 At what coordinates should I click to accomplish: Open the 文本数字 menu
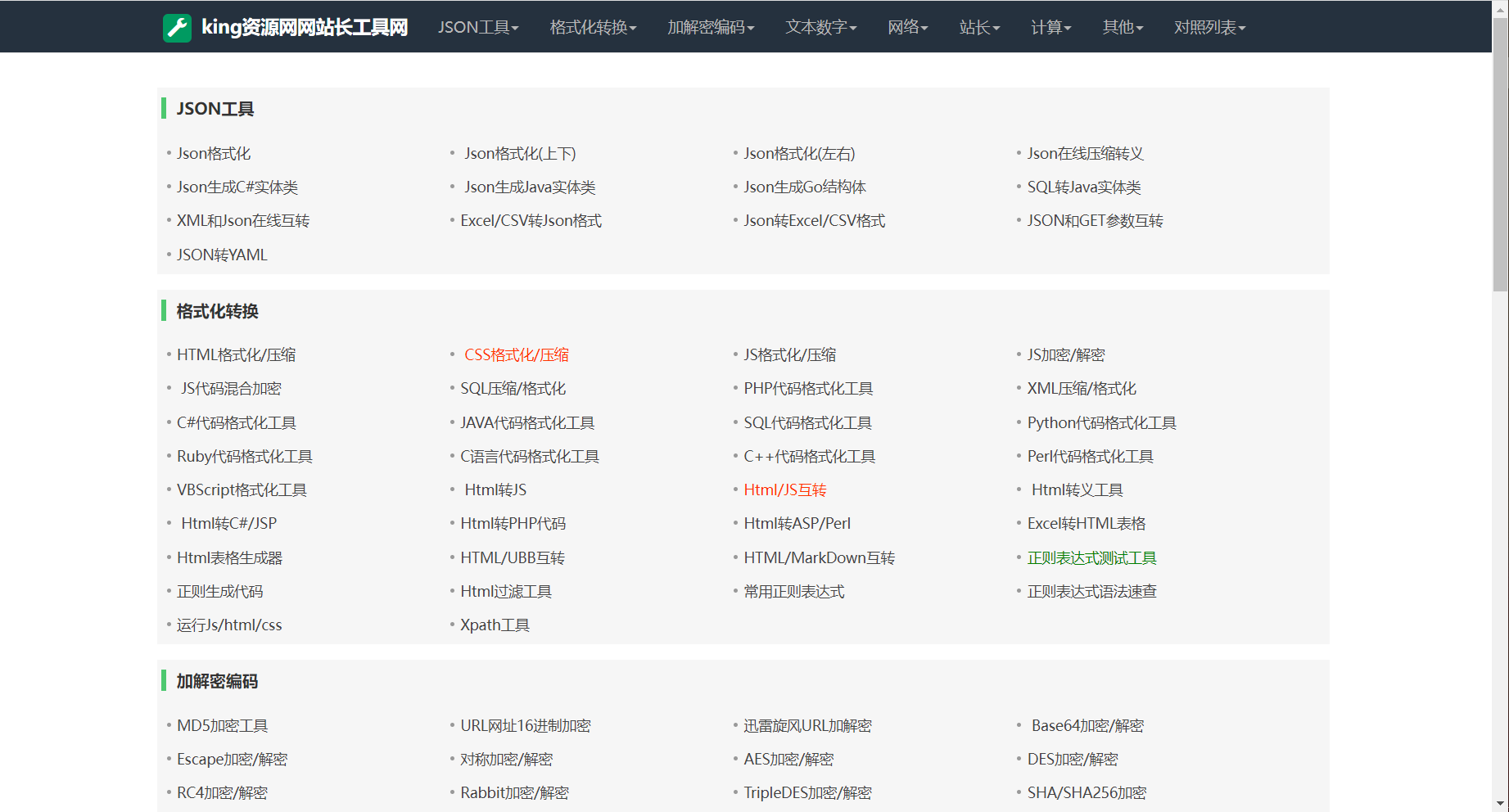821,27
